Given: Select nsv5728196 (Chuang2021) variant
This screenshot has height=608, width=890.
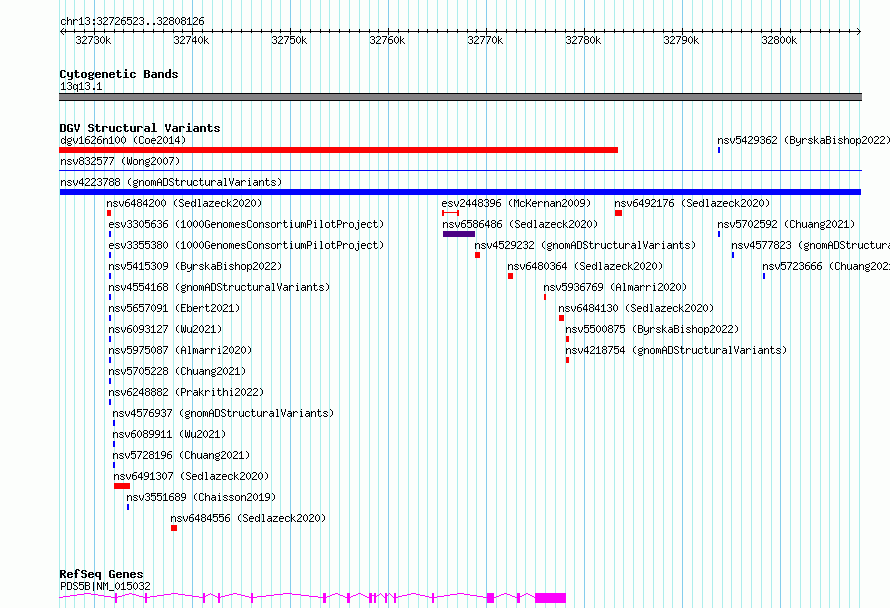Looking at the screenshot, I should point(180,455).
